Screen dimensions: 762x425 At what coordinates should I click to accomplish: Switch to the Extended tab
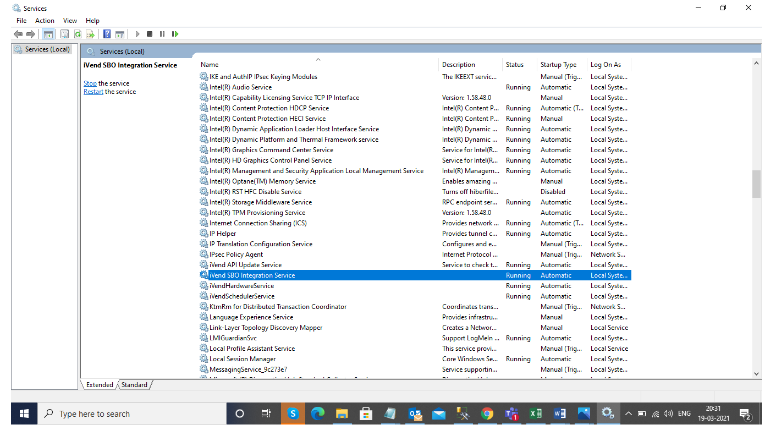[100, 385]
